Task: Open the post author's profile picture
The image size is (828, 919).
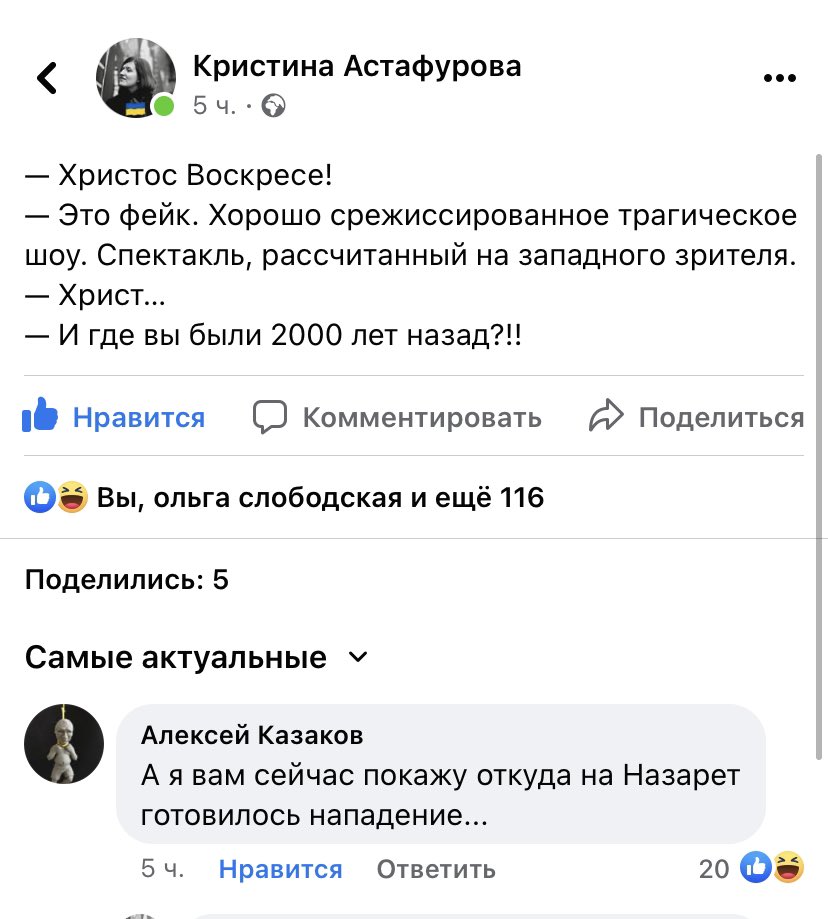Action: [x=136, y=78]
